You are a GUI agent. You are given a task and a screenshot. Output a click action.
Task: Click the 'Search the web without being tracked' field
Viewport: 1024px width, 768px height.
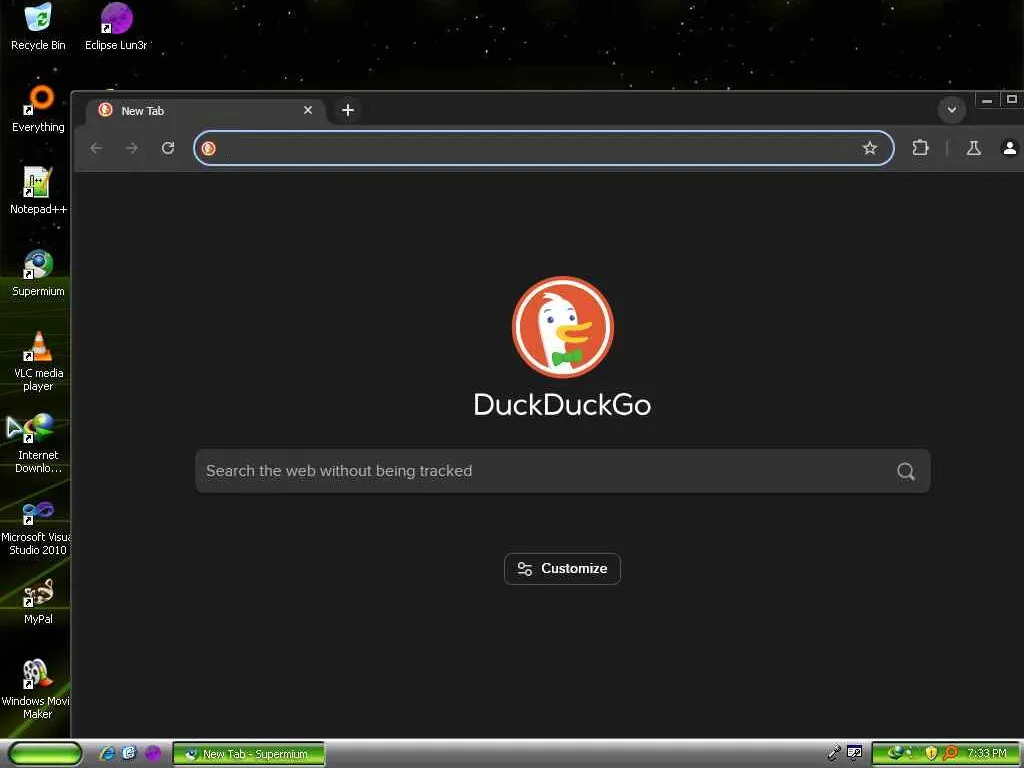[563, 471]
